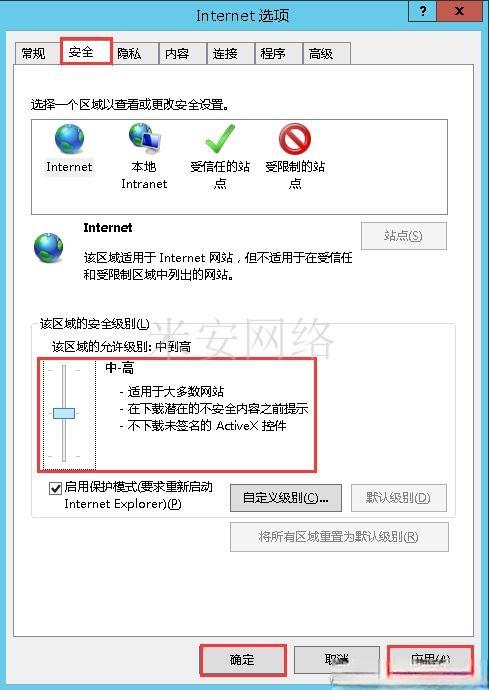Click the large Internet globe beside zone description
The image size is (489, 690).
[48, 248]
